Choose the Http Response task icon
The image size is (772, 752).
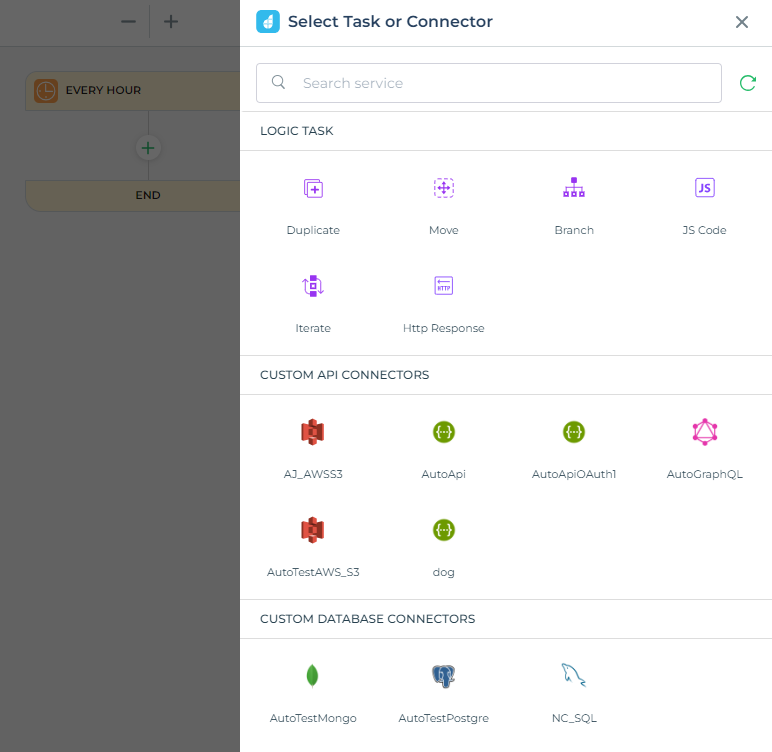444,286
